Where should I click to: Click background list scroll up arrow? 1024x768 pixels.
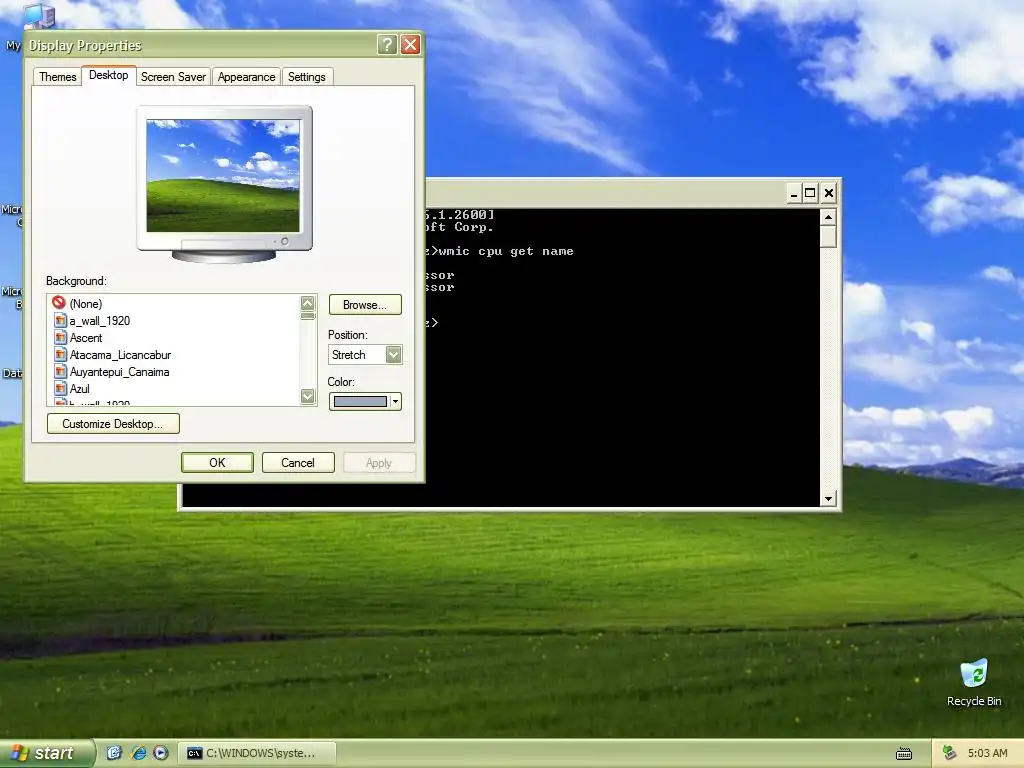coord(308,303)
